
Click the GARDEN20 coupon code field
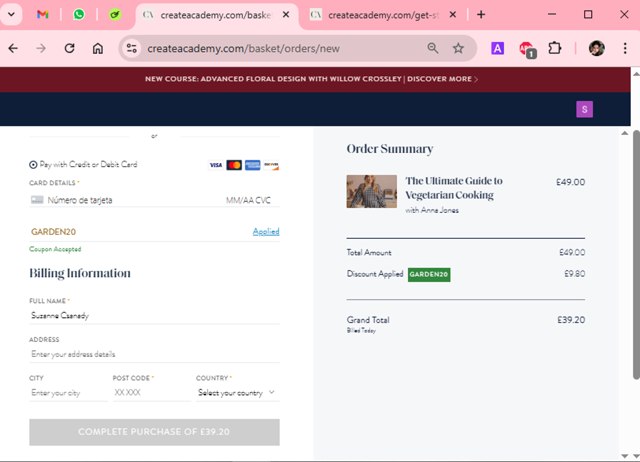pyautogui.click(x=139, y=232)
